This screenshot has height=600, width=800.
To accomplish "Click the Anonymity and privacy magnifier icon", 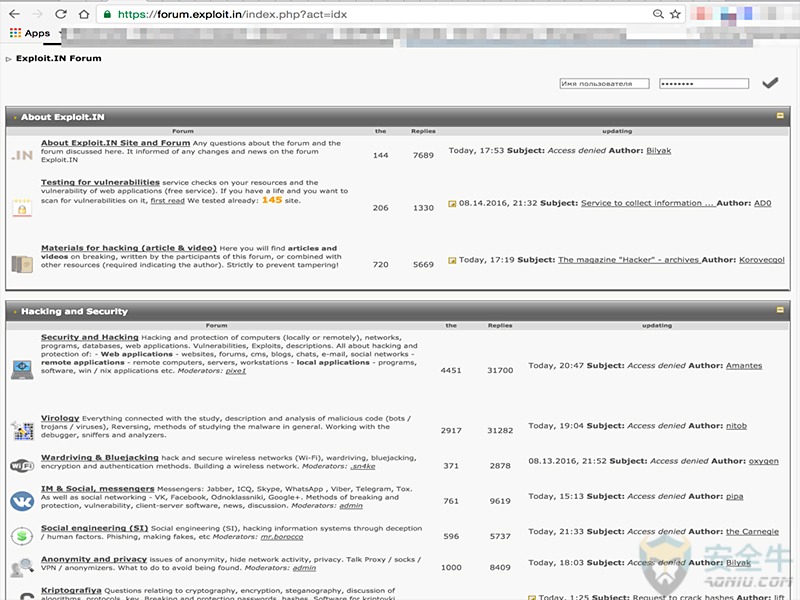I will click(x=22, y=567).
